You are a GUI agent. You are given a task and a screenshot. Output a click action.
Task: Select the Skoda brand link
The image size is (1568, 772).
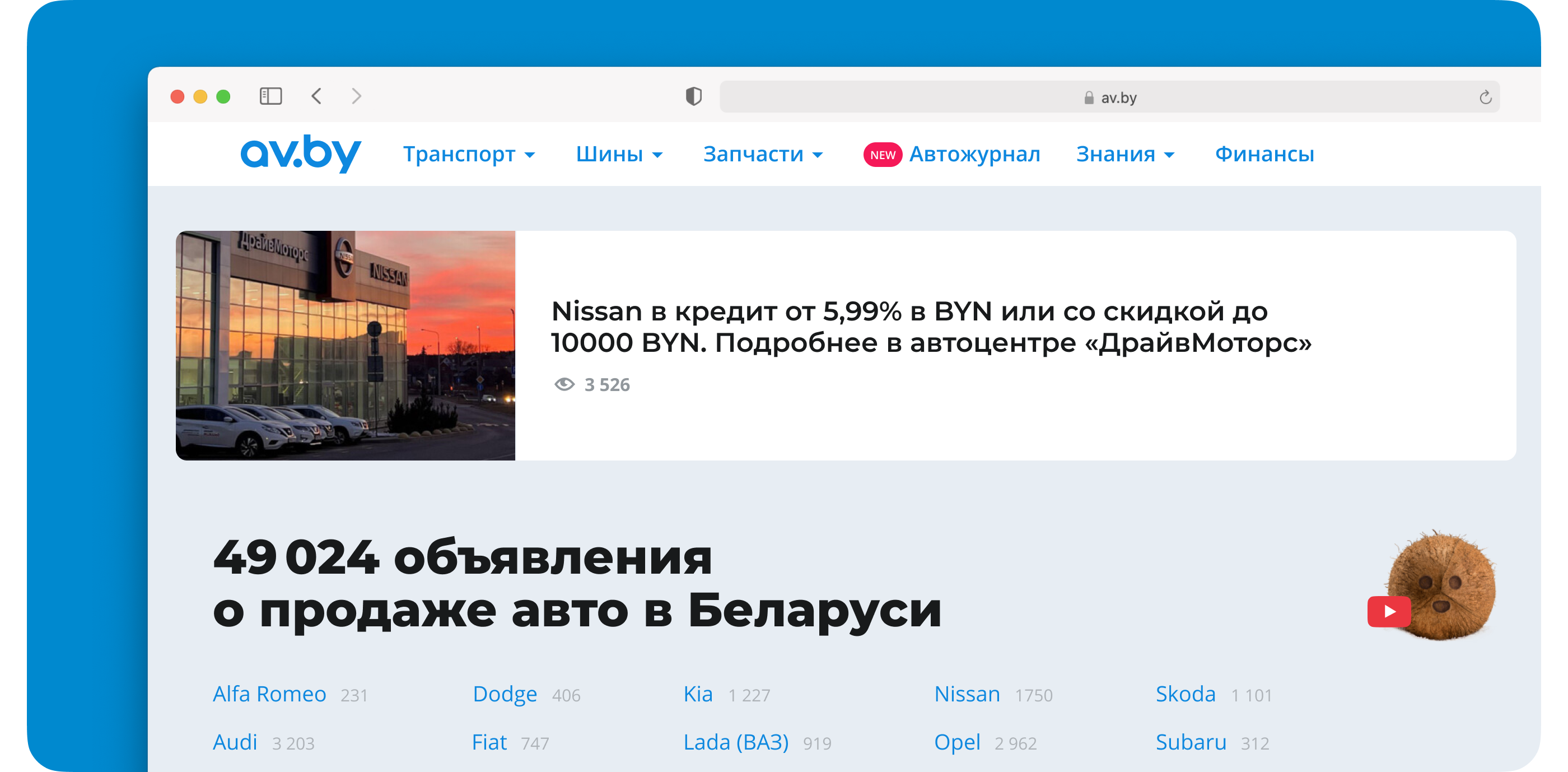tap(1185, 694)
